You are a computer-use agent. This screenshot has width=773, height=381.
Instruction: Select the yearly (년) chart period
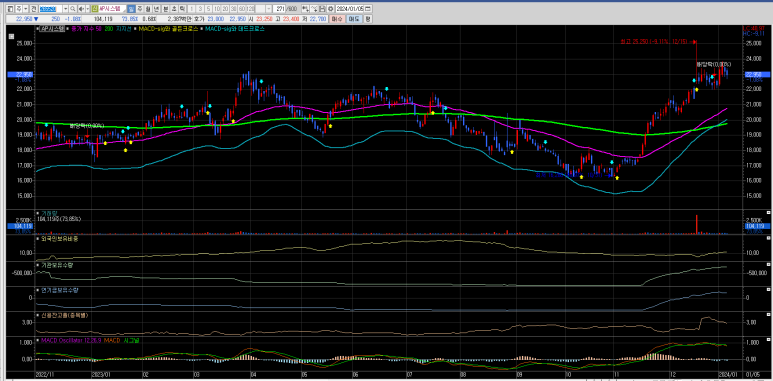156,9
